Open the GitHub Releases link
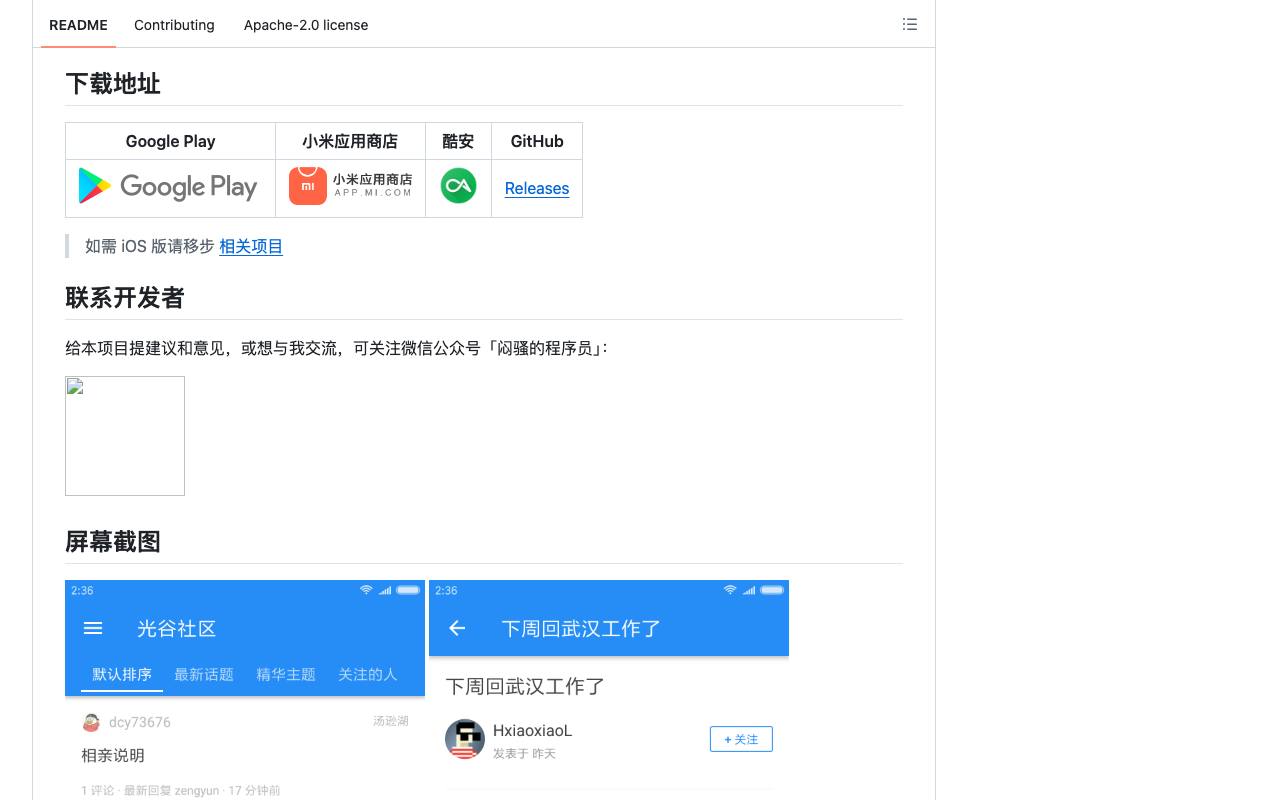This screenshot has height=800, width=1280. pyautogui.click(x=537, y=188)
